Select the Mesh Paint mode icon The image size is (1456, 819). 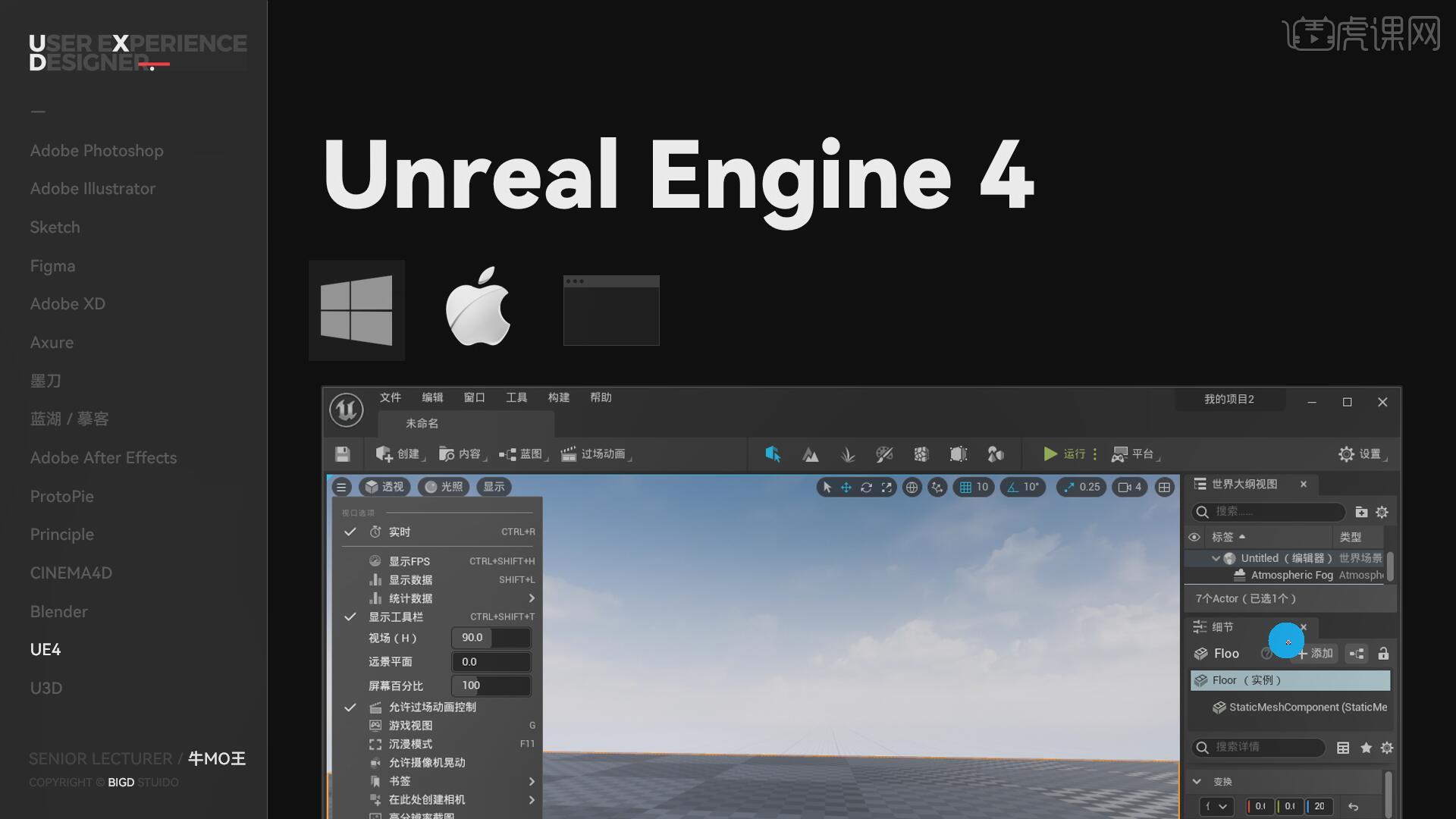click(x=884, y=454)
